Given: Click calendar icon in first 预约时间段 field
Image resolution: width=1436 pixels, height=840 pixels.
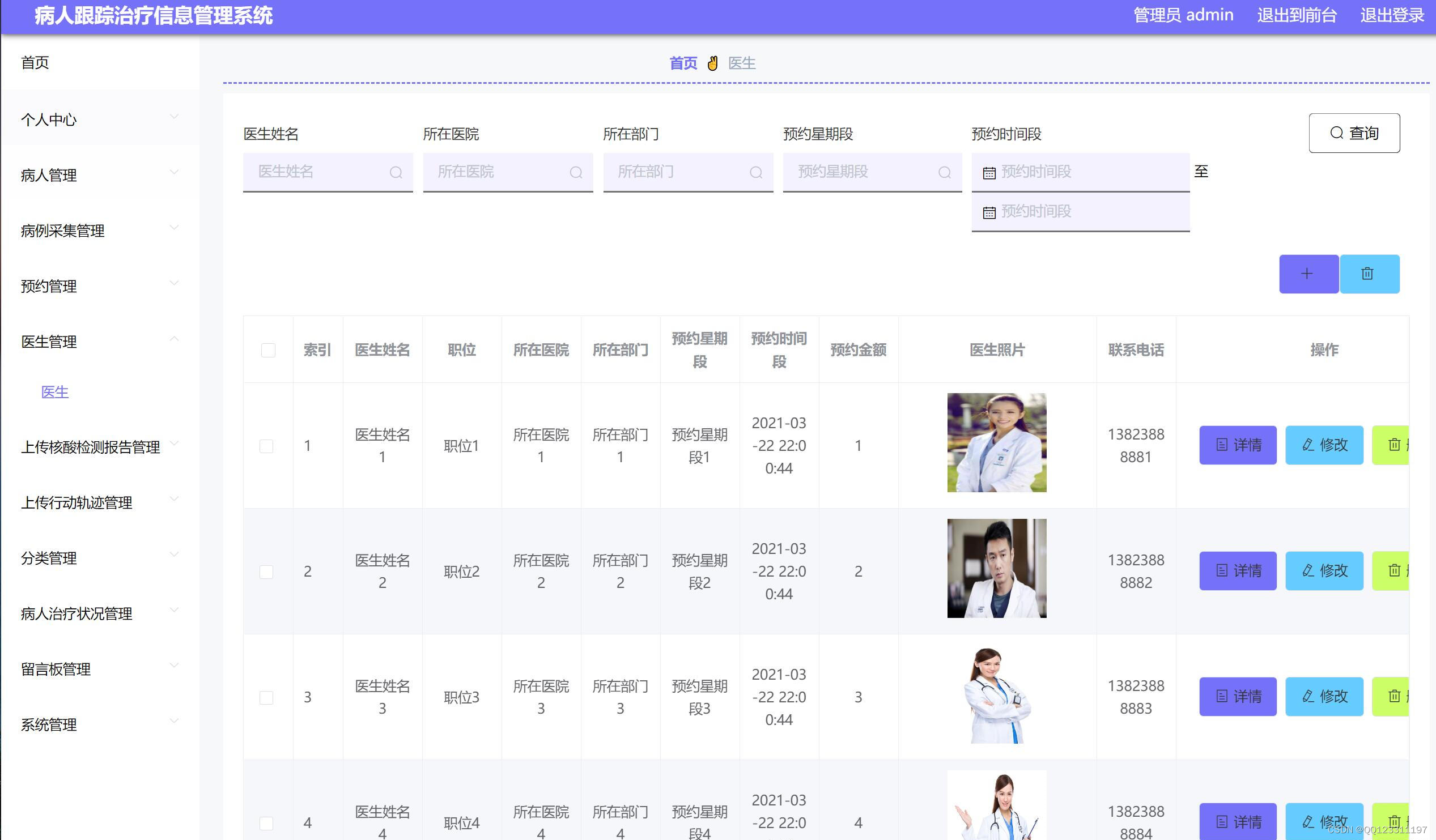Looking at the screenshot, I should pos(989,173).
